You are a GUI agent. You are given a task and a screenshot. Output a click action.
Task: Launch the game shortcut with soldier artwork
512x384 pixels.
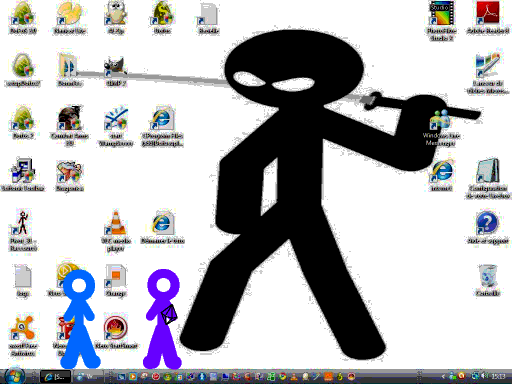click(x=69, y=126)
